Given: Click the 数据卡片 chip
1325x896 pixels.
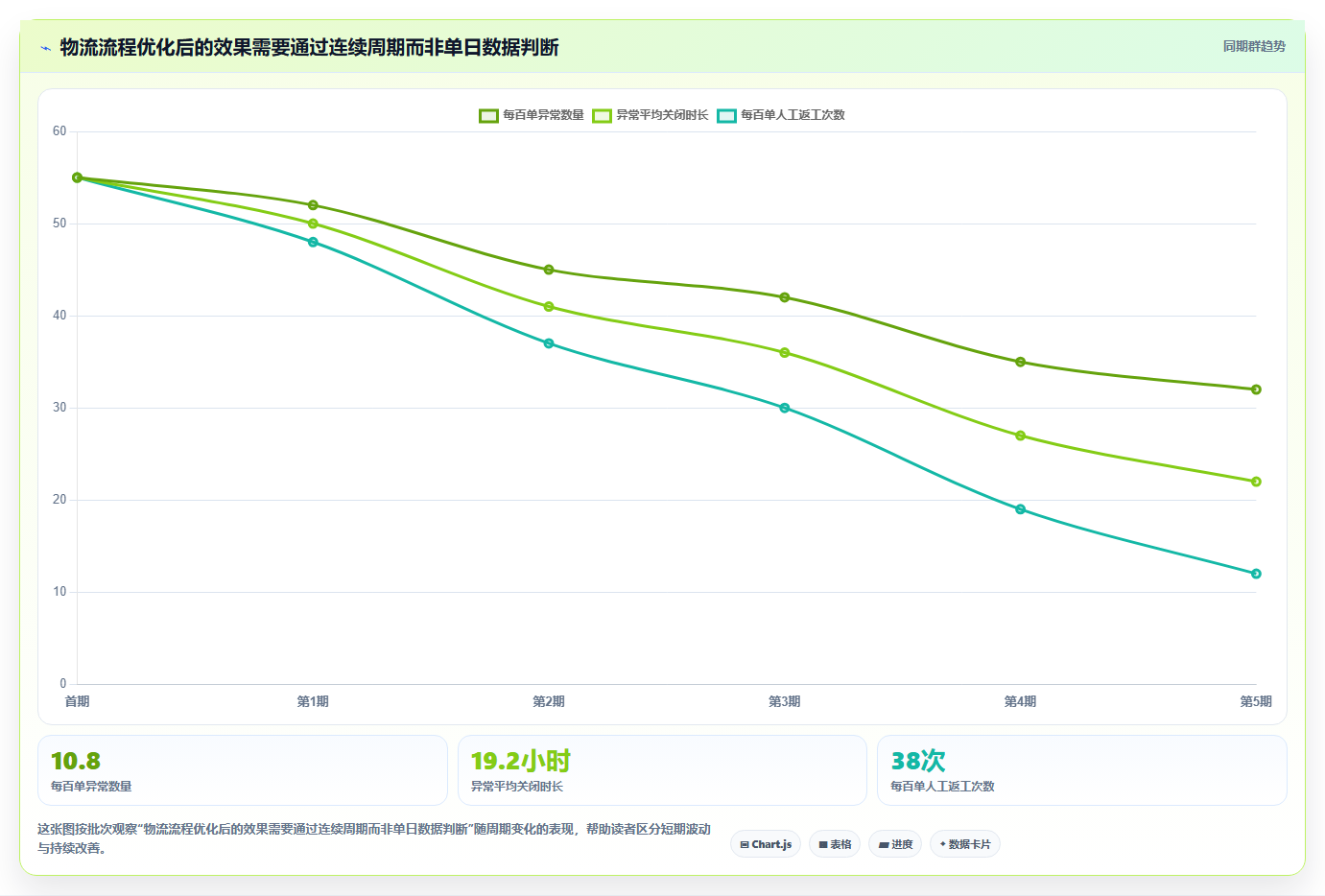Looking at the screenshot, I should (x=965, y=844).
